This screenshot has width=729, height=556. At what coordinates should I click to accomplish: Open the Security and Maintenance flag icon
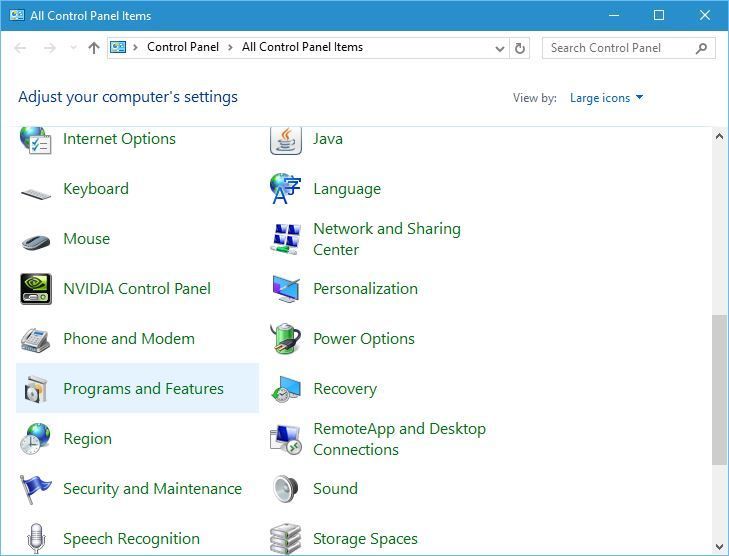click(35, 490)
